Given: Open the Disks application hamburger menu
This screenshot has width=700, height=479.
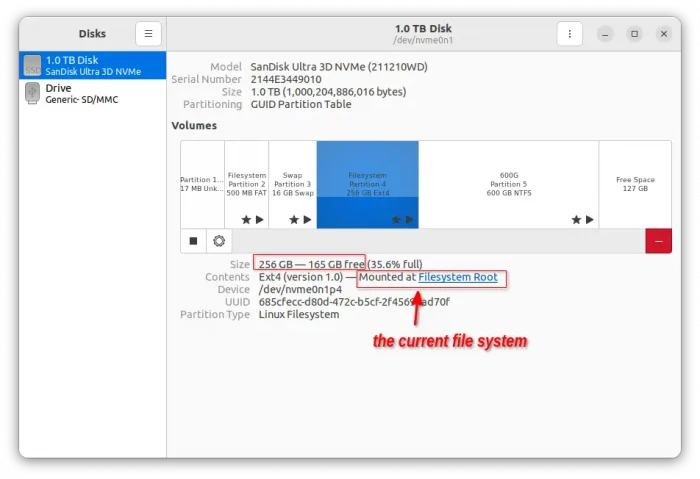Looking at the screenshot, I should 147,33.
